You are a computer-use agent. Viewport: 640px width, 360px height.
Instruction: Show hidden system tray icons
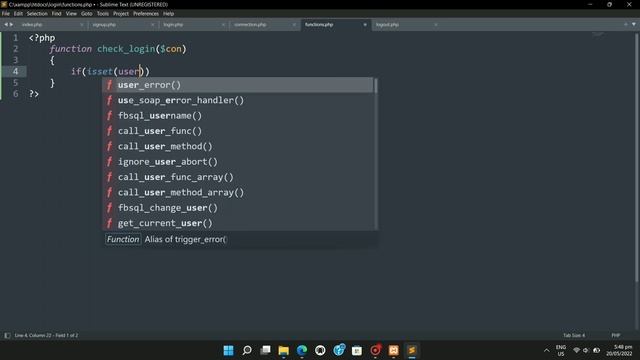547,350
